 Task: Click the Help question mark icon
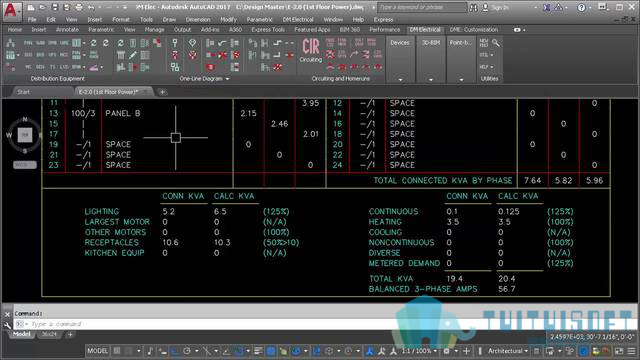click(581, 7)
